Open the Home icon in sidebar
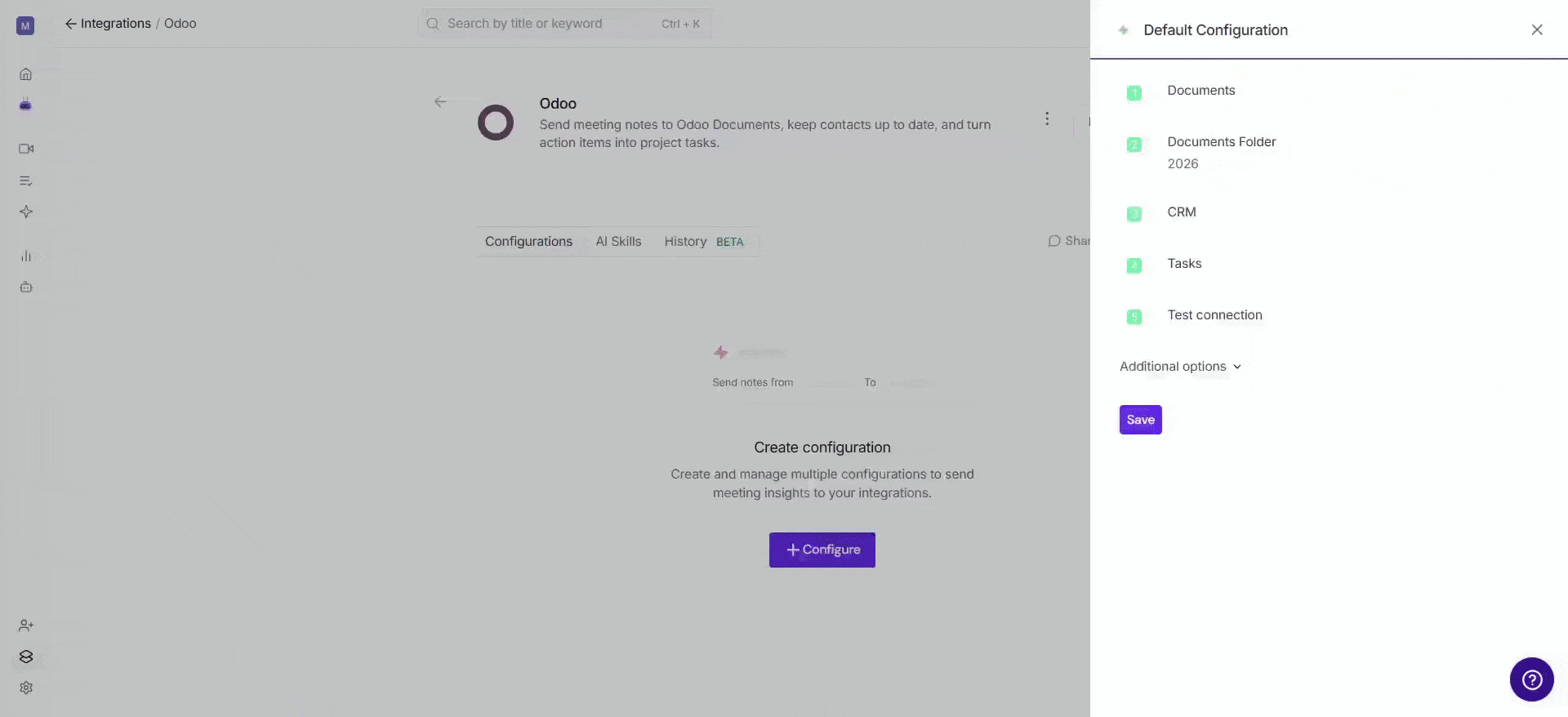 coord(25,74)
